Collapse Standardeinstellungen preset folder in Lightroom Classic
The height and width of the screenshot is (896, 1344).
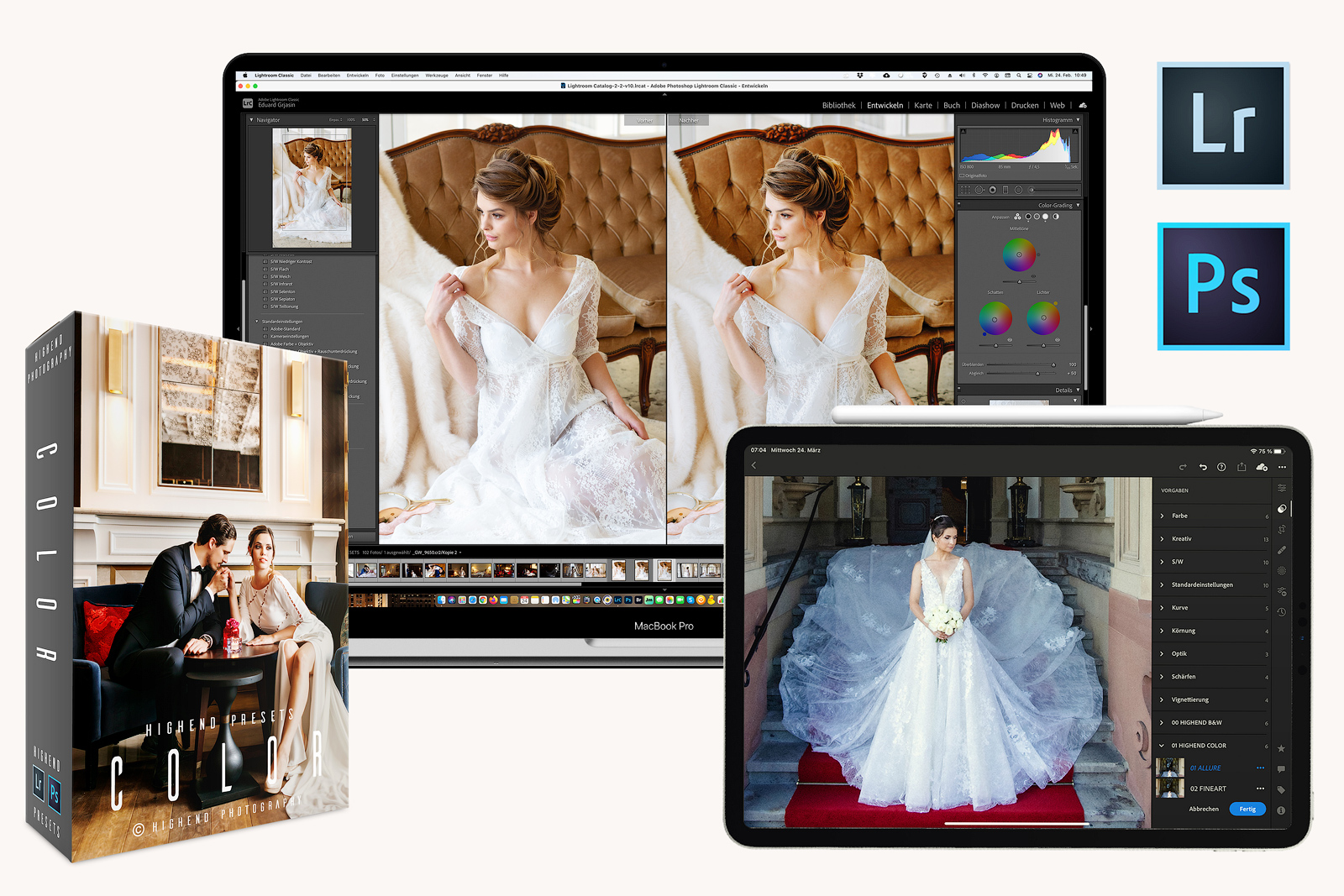click(x=257, y=322)
